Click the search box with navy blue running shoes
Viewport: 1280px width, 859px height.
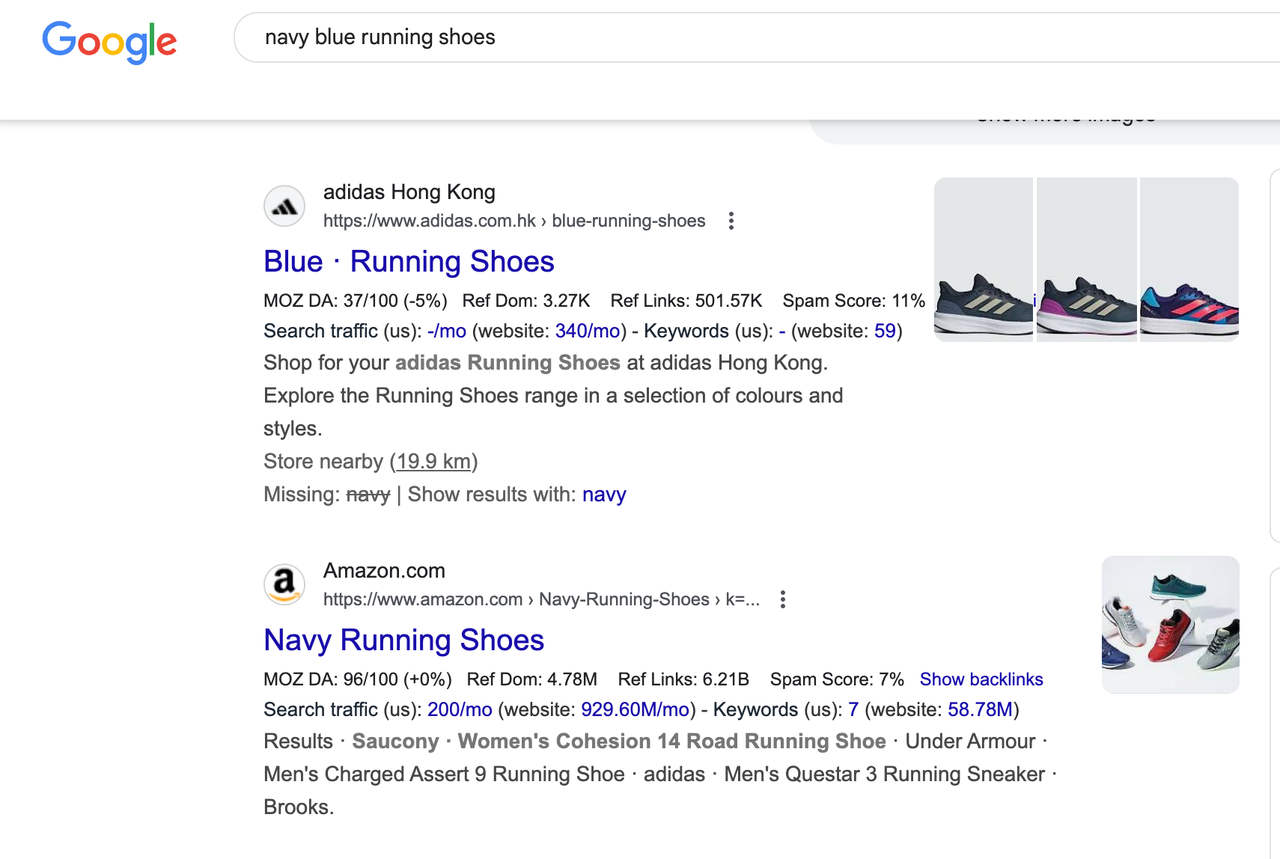[x=756, y=38]
